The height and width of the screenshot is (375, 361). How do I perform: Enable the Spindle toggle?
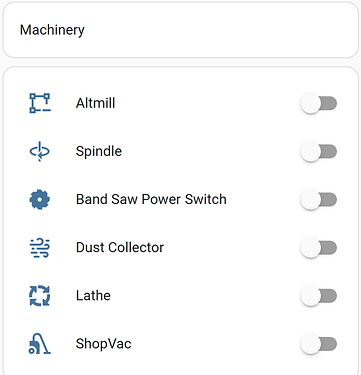pyautogui.click(x=319, y=151)
